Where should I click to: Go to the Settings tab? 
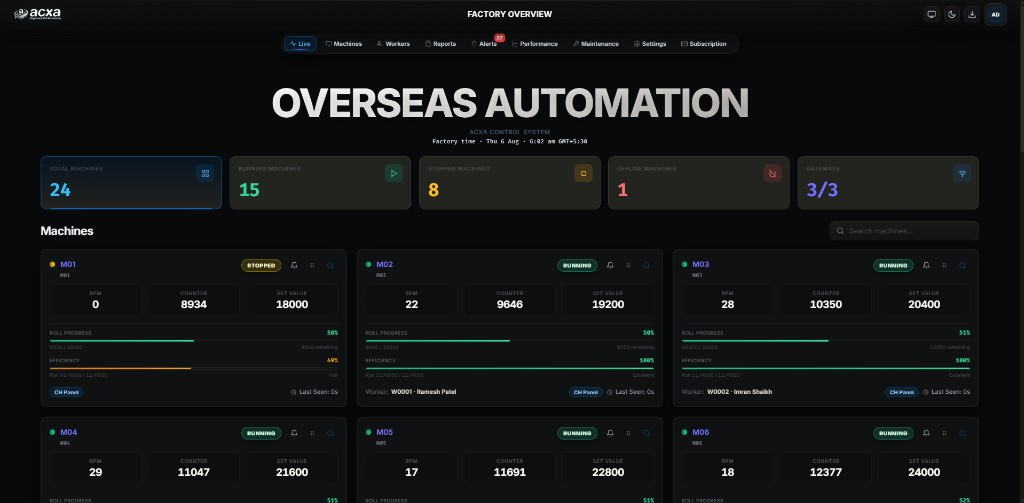click(x=650, y=44)
